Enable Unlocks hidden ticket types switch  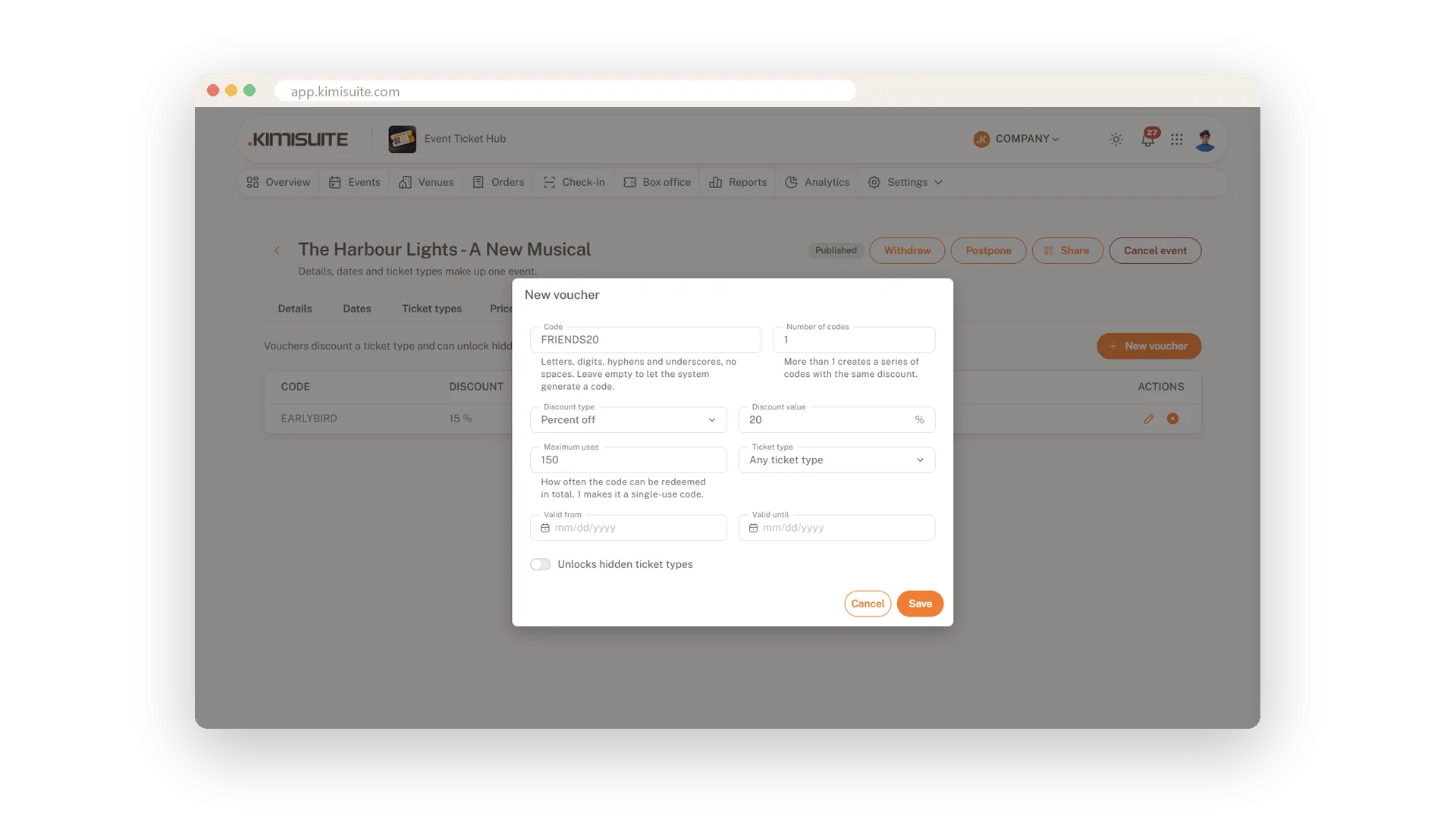[x=540, y=564]
